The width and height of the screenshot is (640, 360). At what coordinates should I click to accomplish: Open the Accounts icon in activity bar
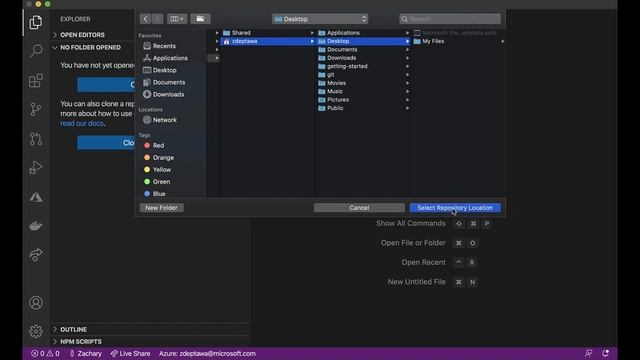pos(36,302)
